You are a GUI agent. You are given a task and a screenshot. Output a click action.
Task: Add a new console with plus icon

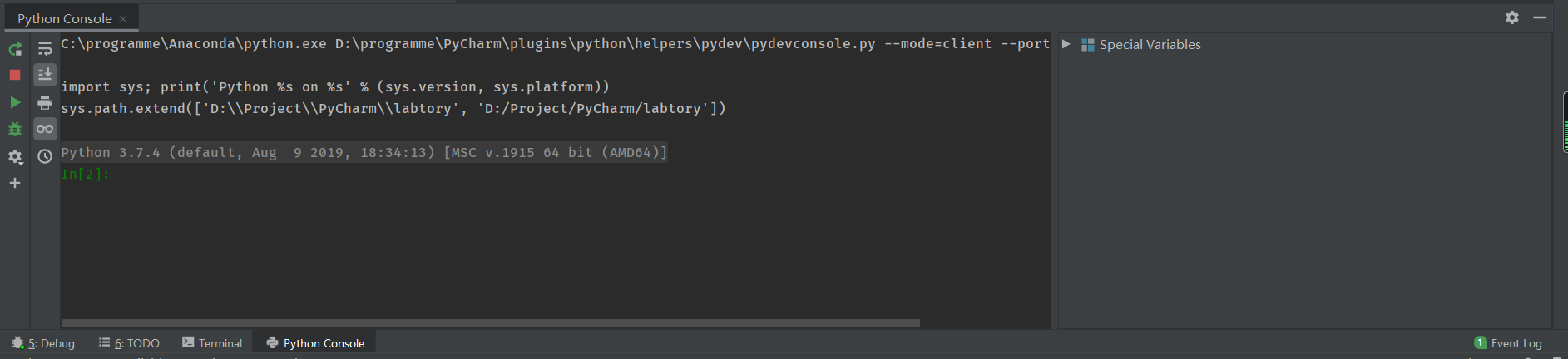click(x=15, y=183)
